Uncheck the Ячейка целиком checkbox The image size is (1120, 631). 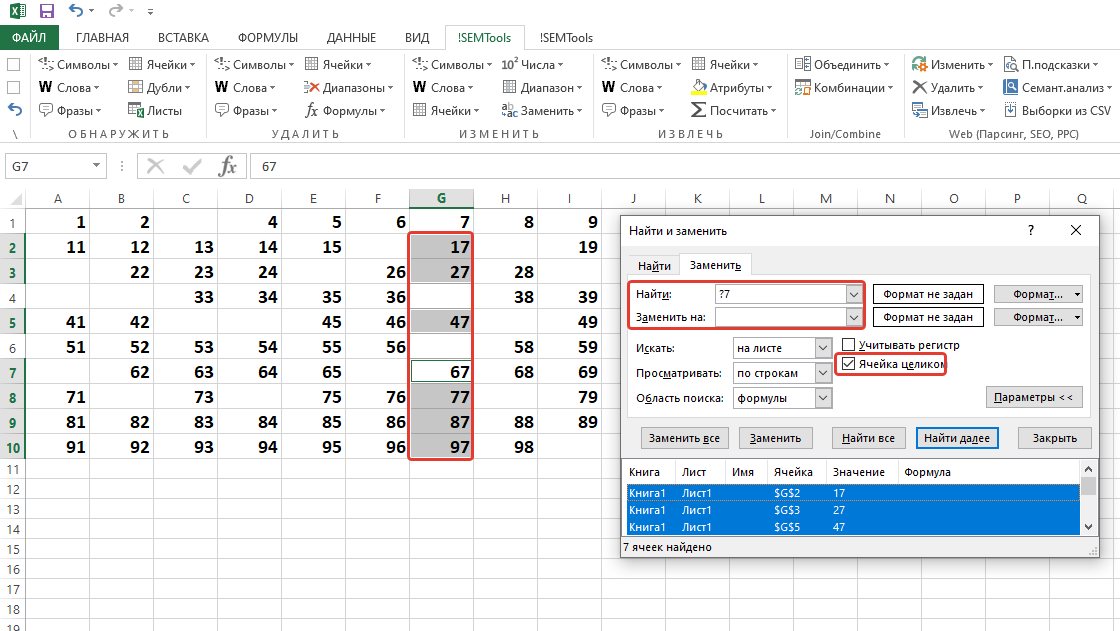pyautogui.click(x=849, y=364)
